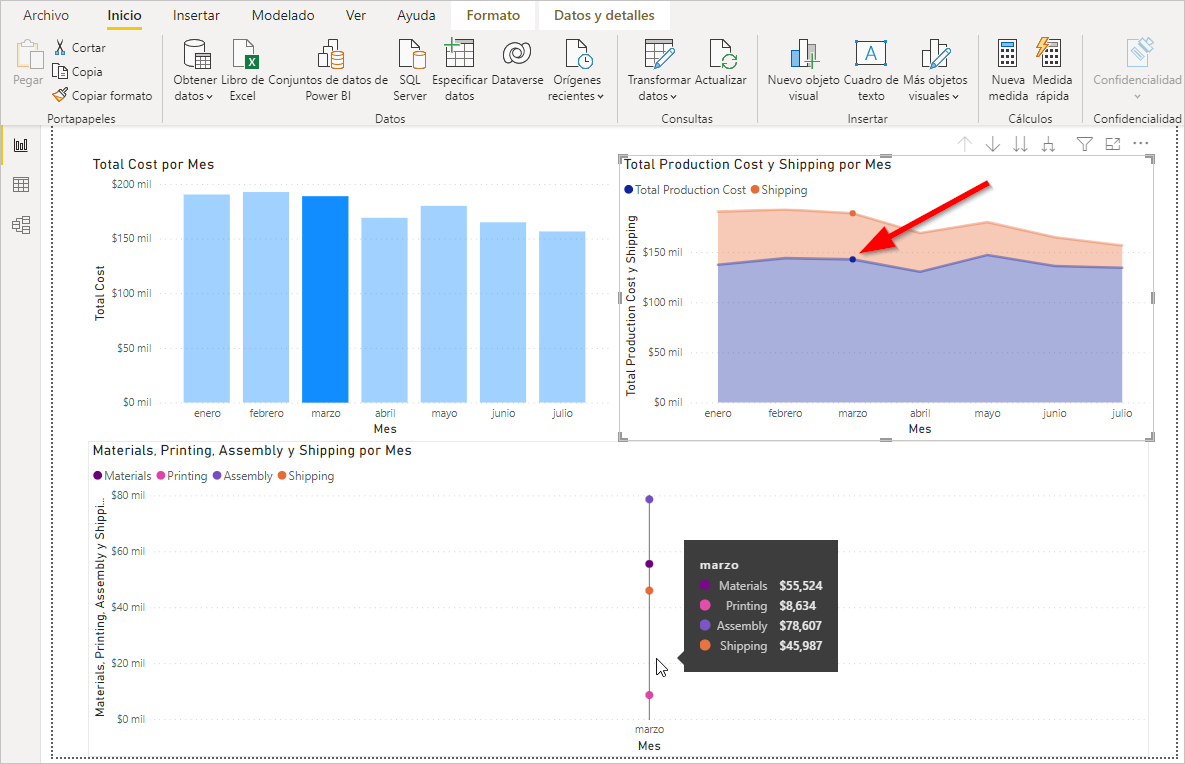The image size is (1185, 764).
Task: Click Assembly legend entry
Action: 243,475
